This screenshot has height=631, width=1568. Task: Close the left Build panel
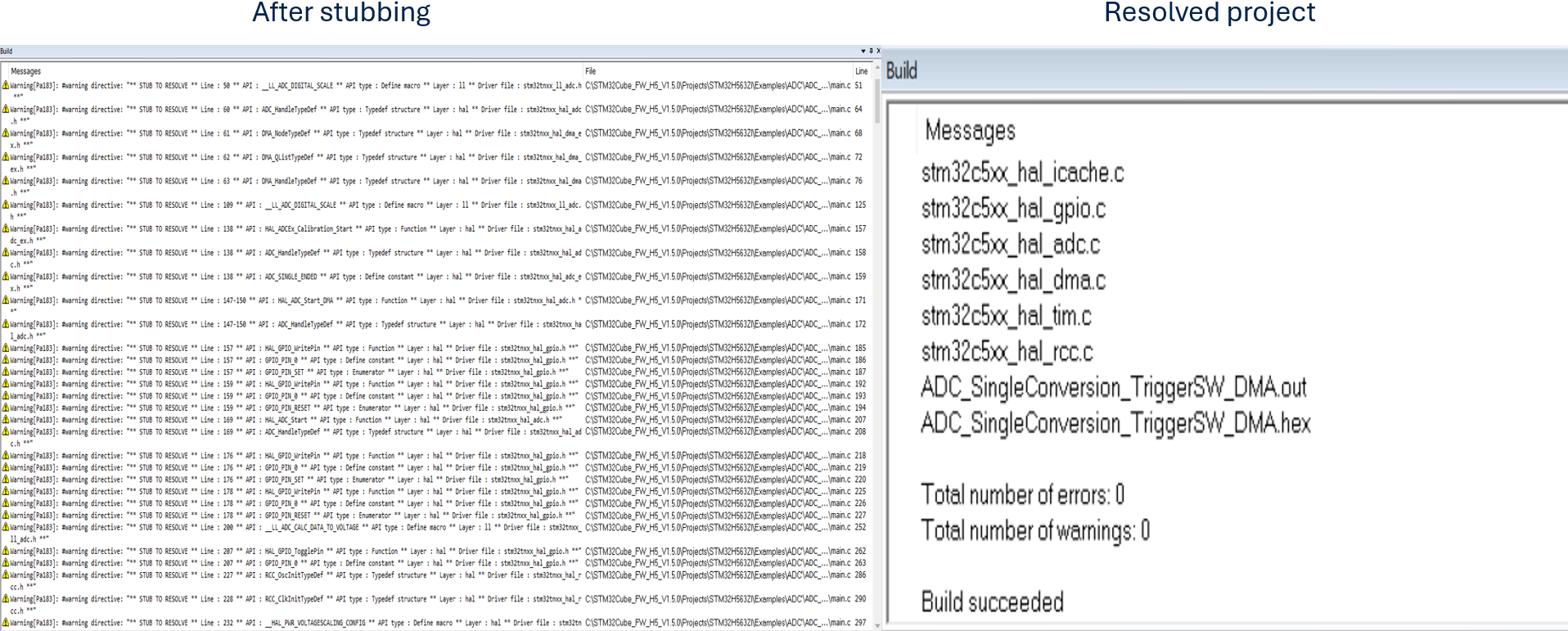[x=878, y=51]
